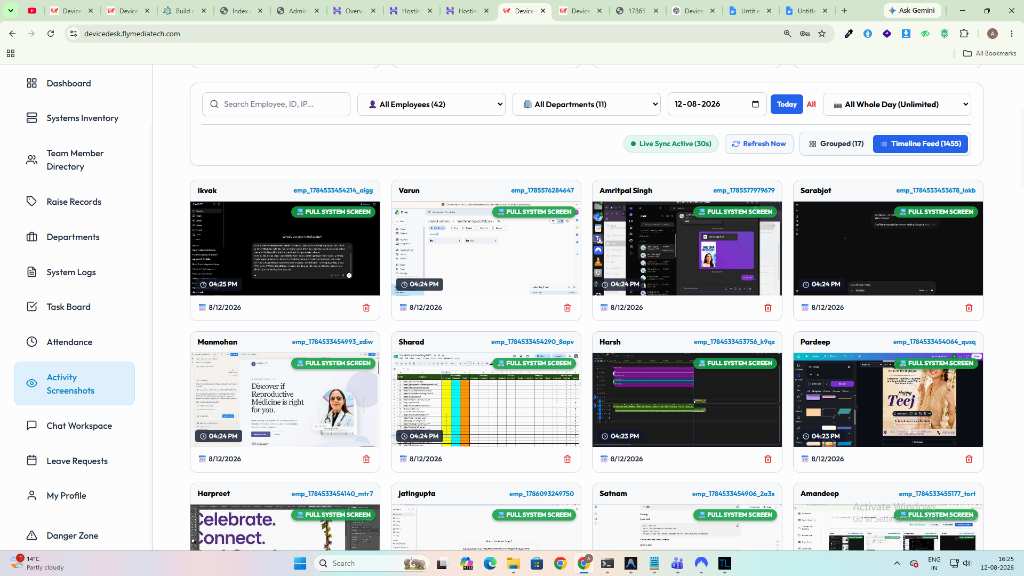This screenshot has height=576, width=1024.
Task: Click the Refresh Now button
Action: click(759, 144)
